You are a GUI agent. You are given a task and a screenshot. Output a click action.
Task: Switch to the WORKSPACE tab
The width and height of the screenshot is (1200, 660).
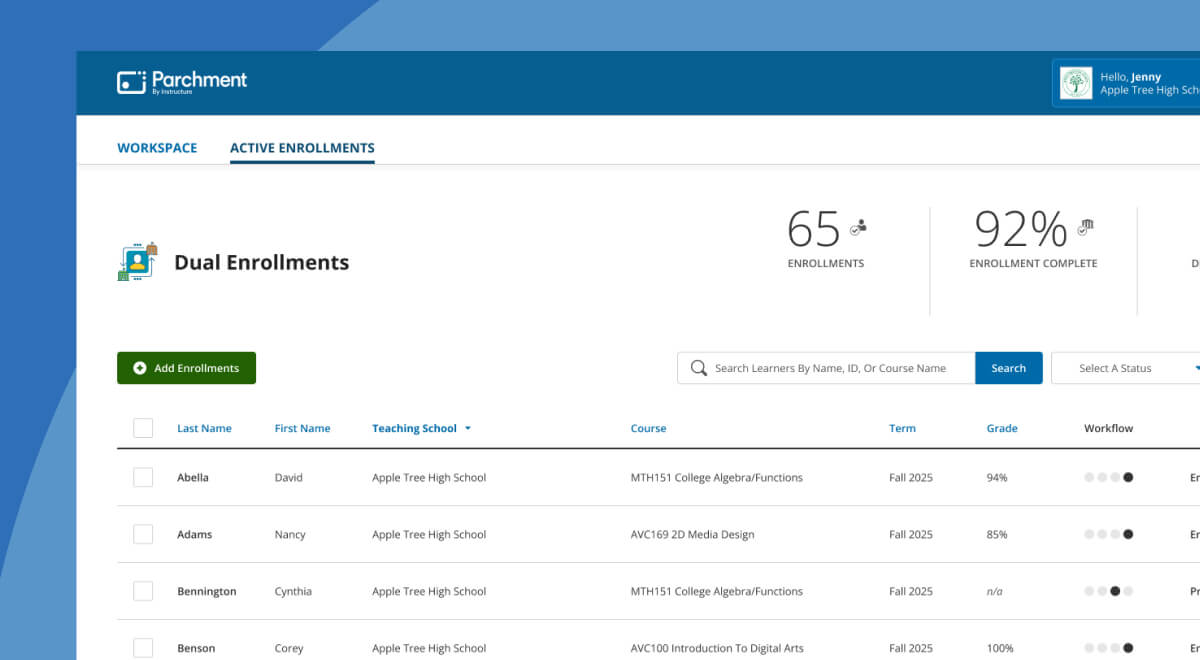coord(157,147)
